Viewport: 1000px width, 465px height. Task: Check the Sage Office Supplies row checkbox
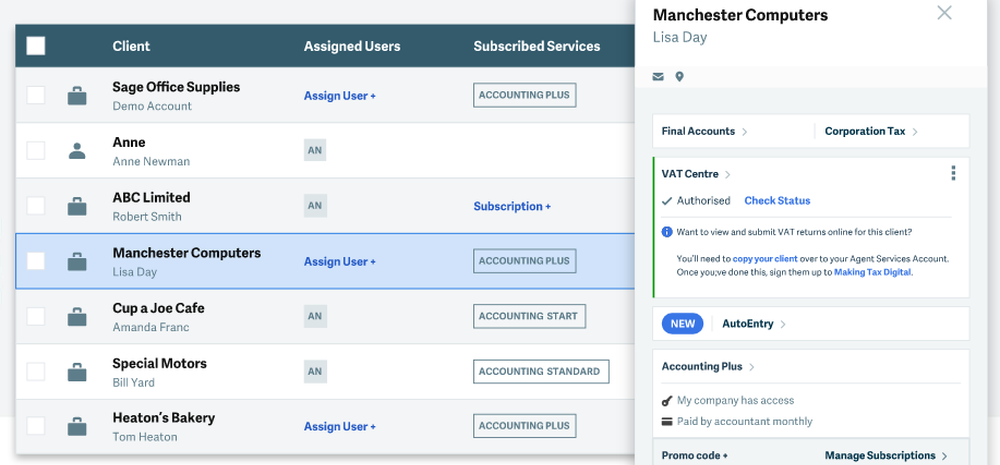coord(36,96)
